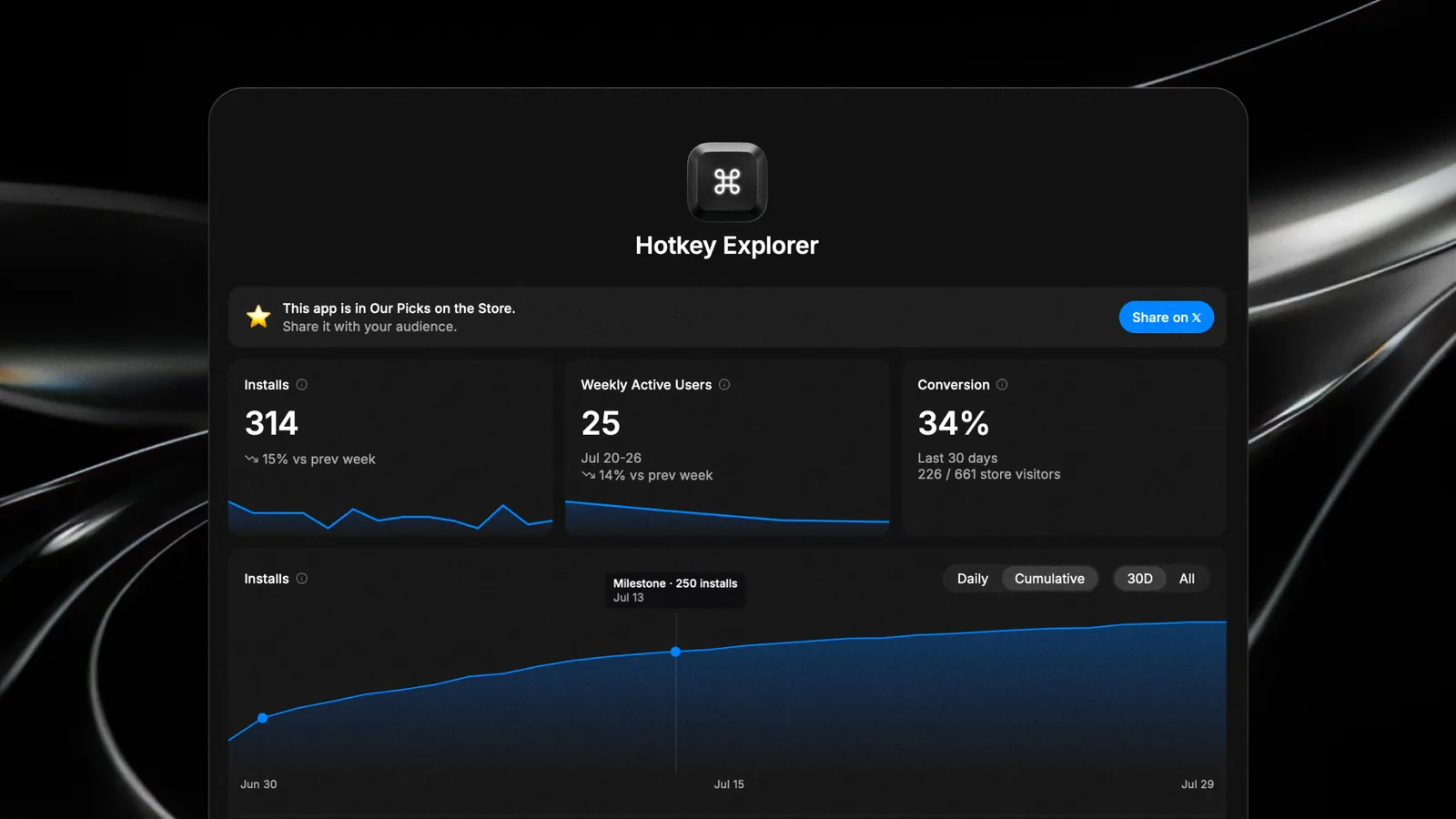This screenshot has height=819, width=1456.
Task: Click the '15% vs prev week' text
Action: tap(318, 460)
